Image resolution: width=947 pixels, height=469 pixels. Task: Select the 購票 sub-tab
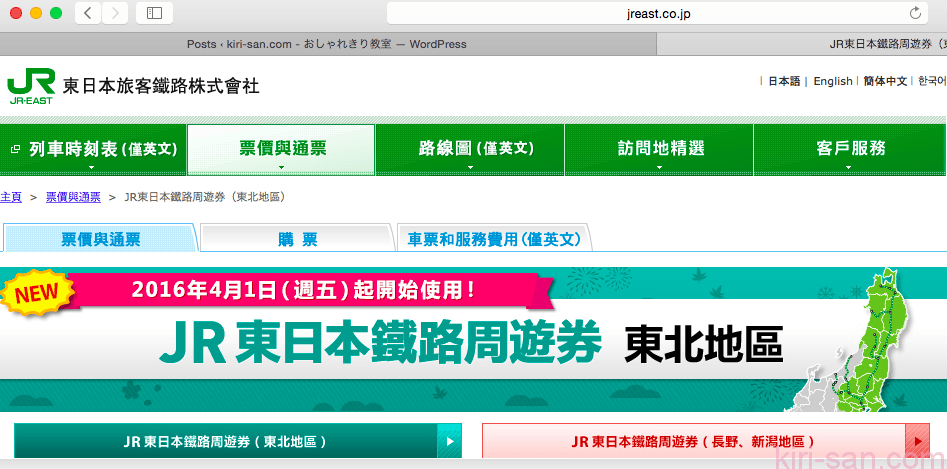coord(297,239)
